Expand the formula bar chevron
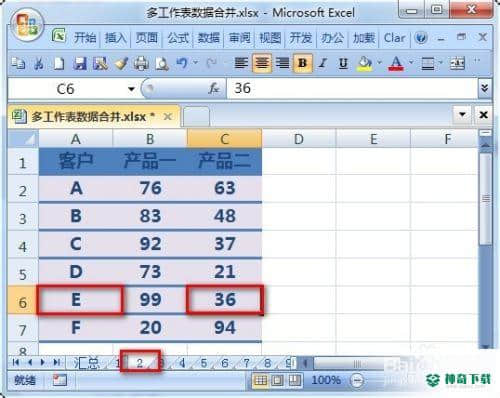 click(484, 88)
